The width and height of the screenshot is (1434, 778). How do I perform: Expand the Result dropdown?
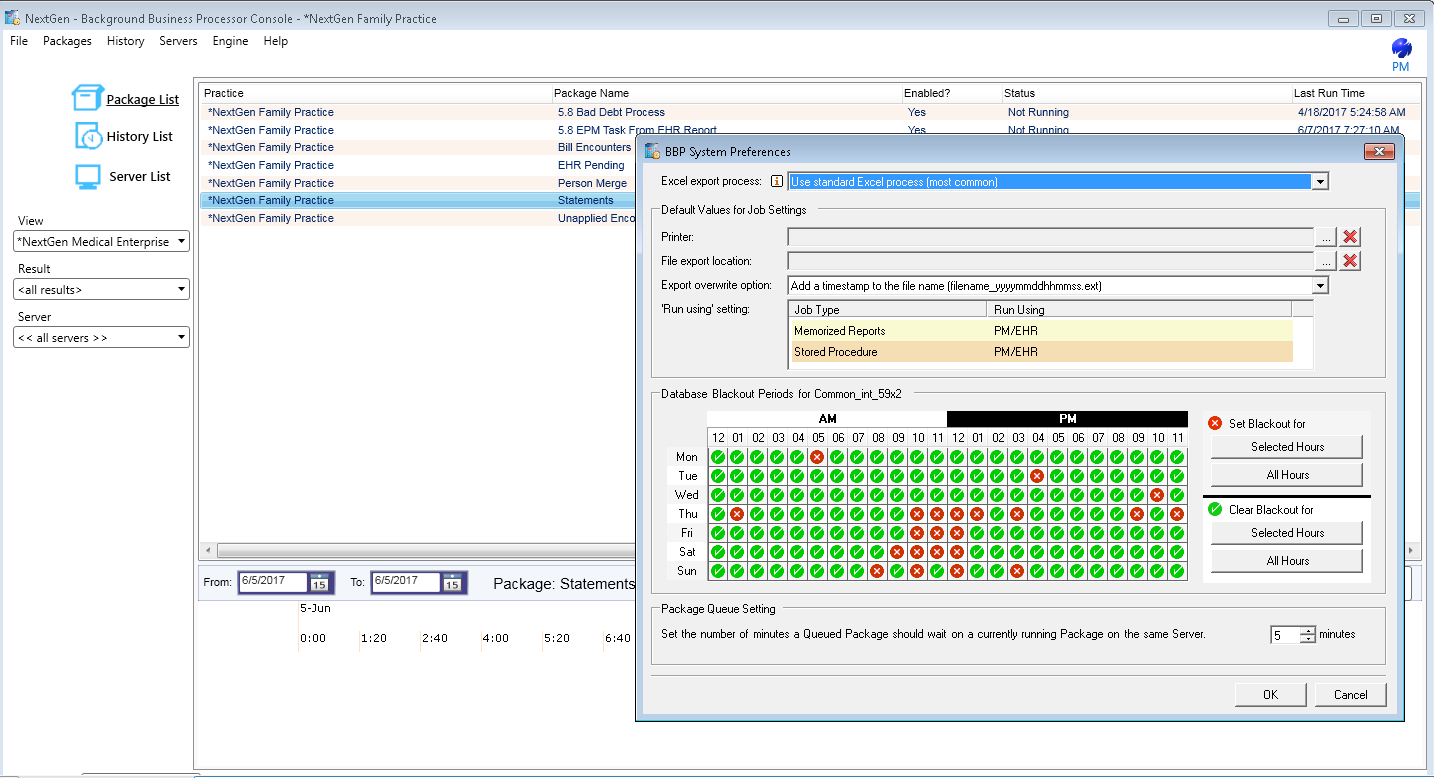pos(181,290)
